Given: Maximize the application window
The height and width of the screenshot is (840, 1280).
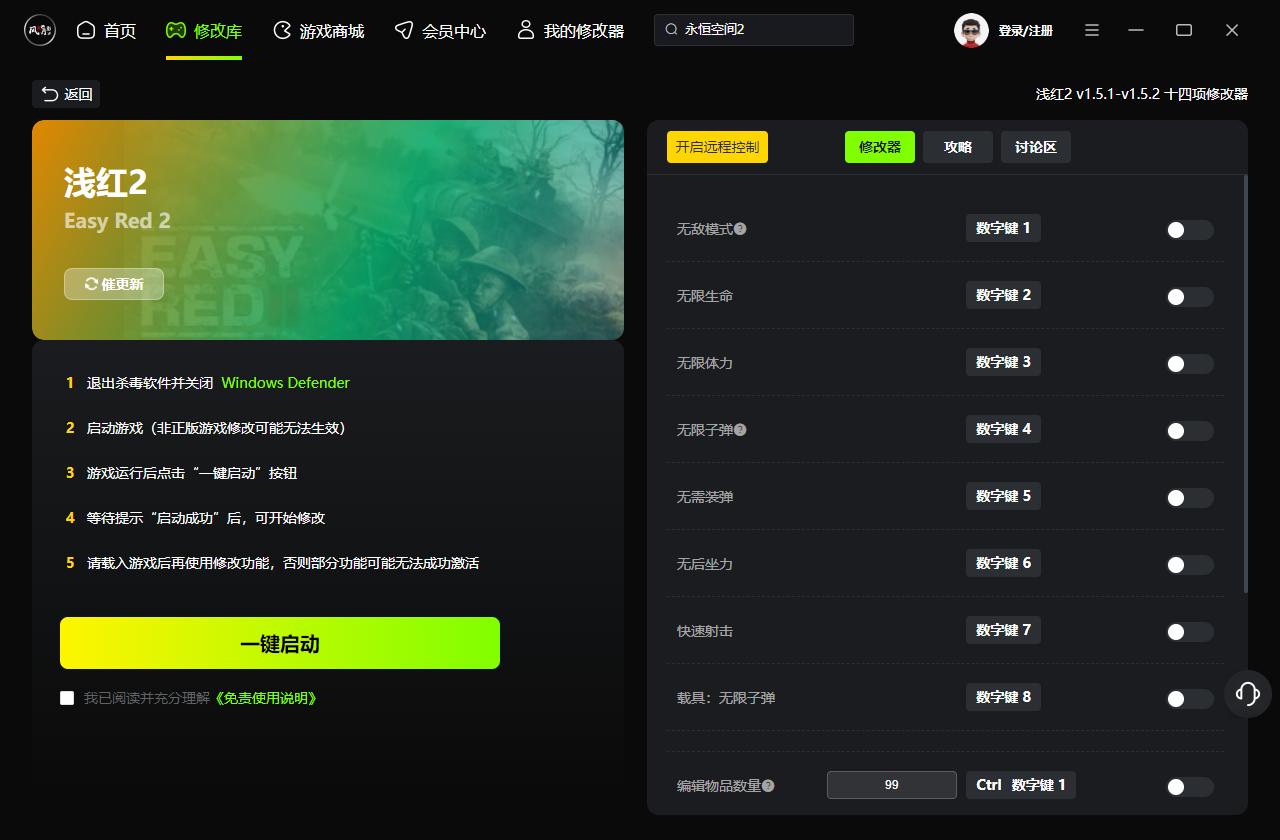Looking at the screenshot, I should tap(1184, 31).
